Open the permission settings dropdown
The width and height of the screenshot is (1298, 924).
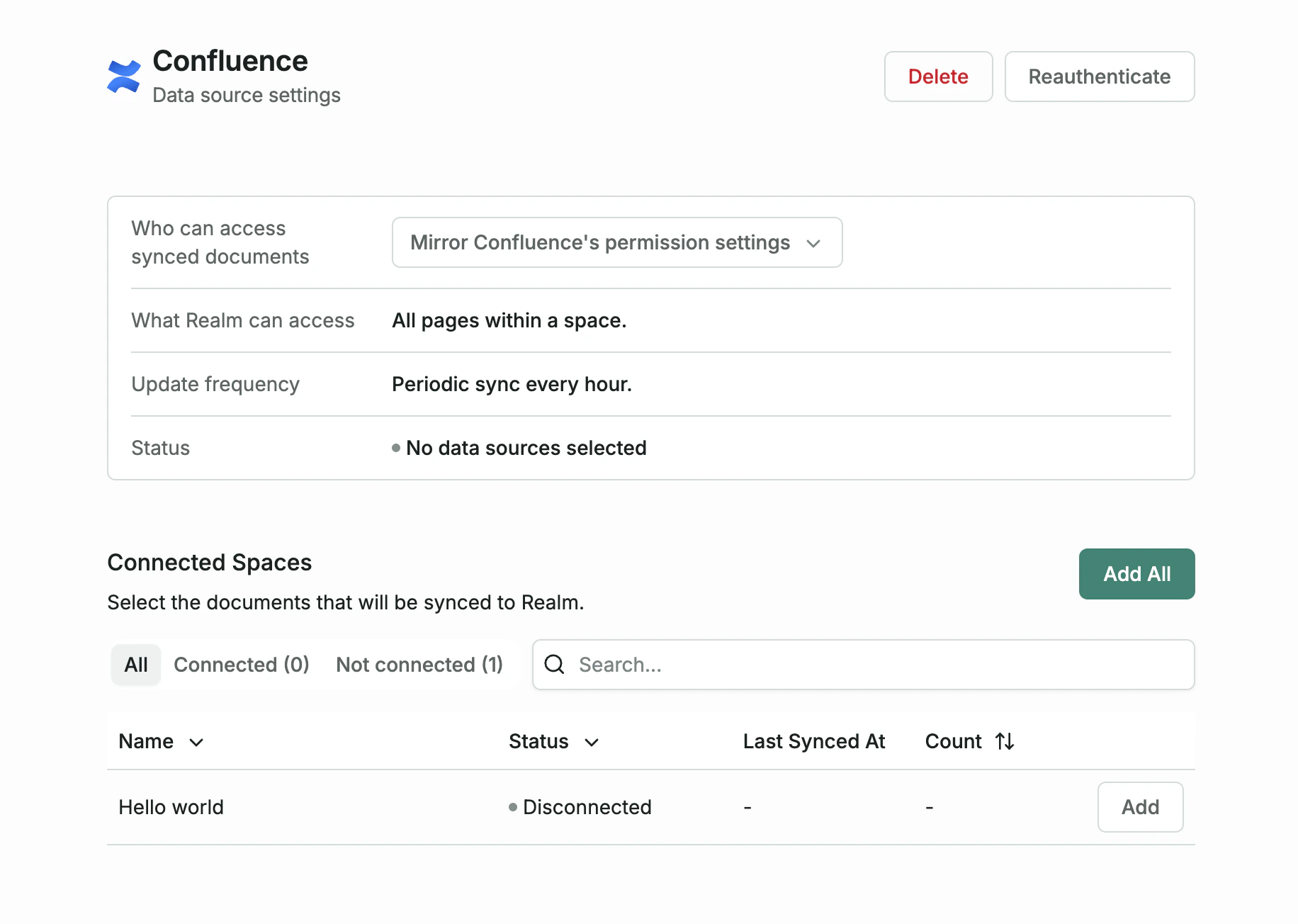[x=617, y=242]
